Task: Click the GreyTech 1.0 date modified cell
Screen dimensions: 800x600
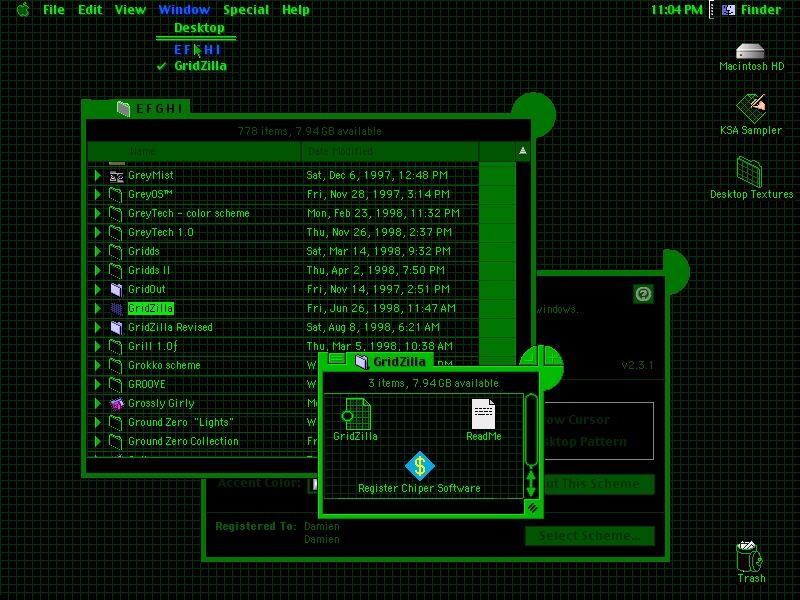Action: [x=379, y=233]
